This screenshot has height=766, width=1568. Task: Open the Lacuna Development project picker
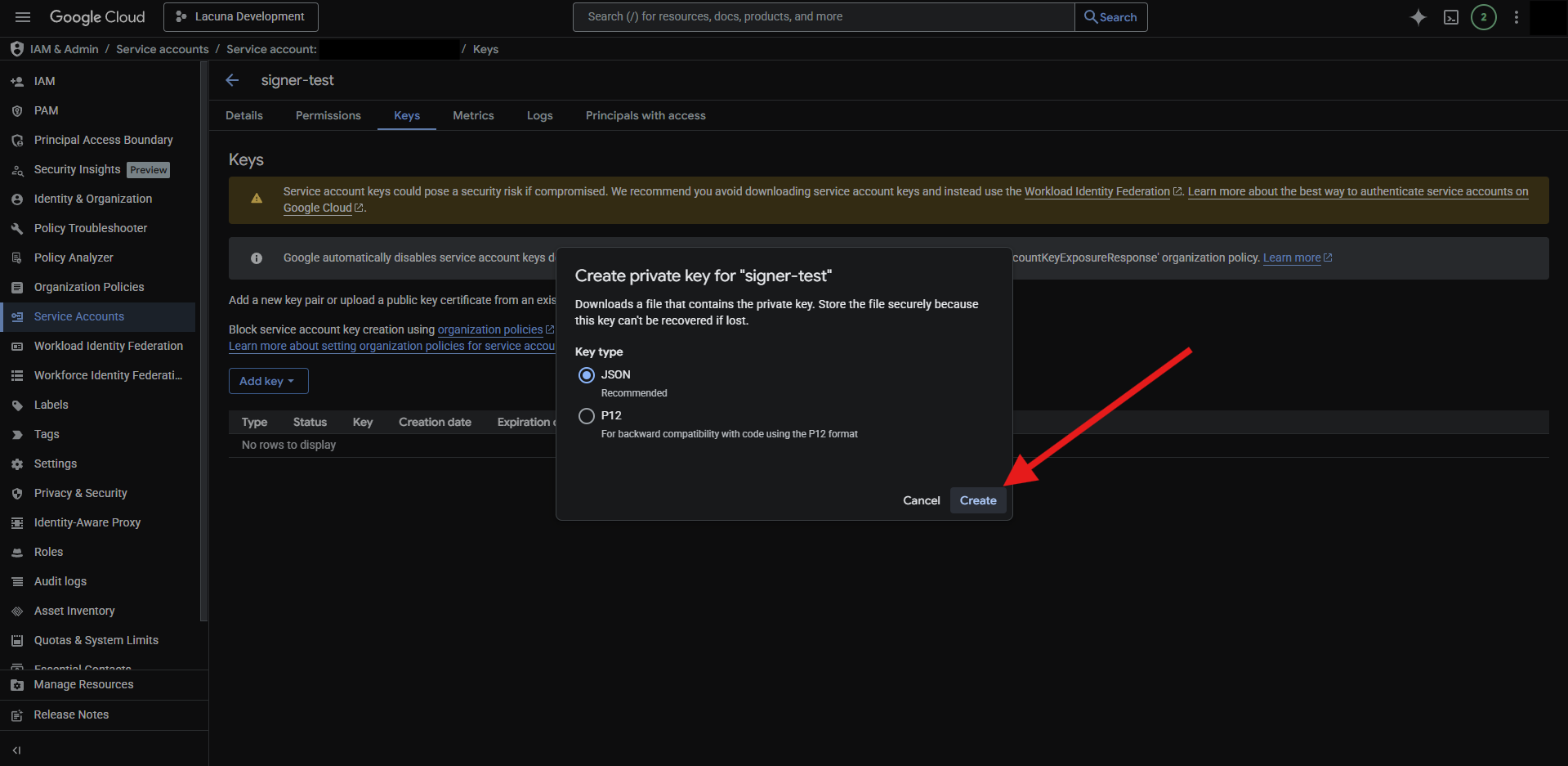(x=241, y=17)
